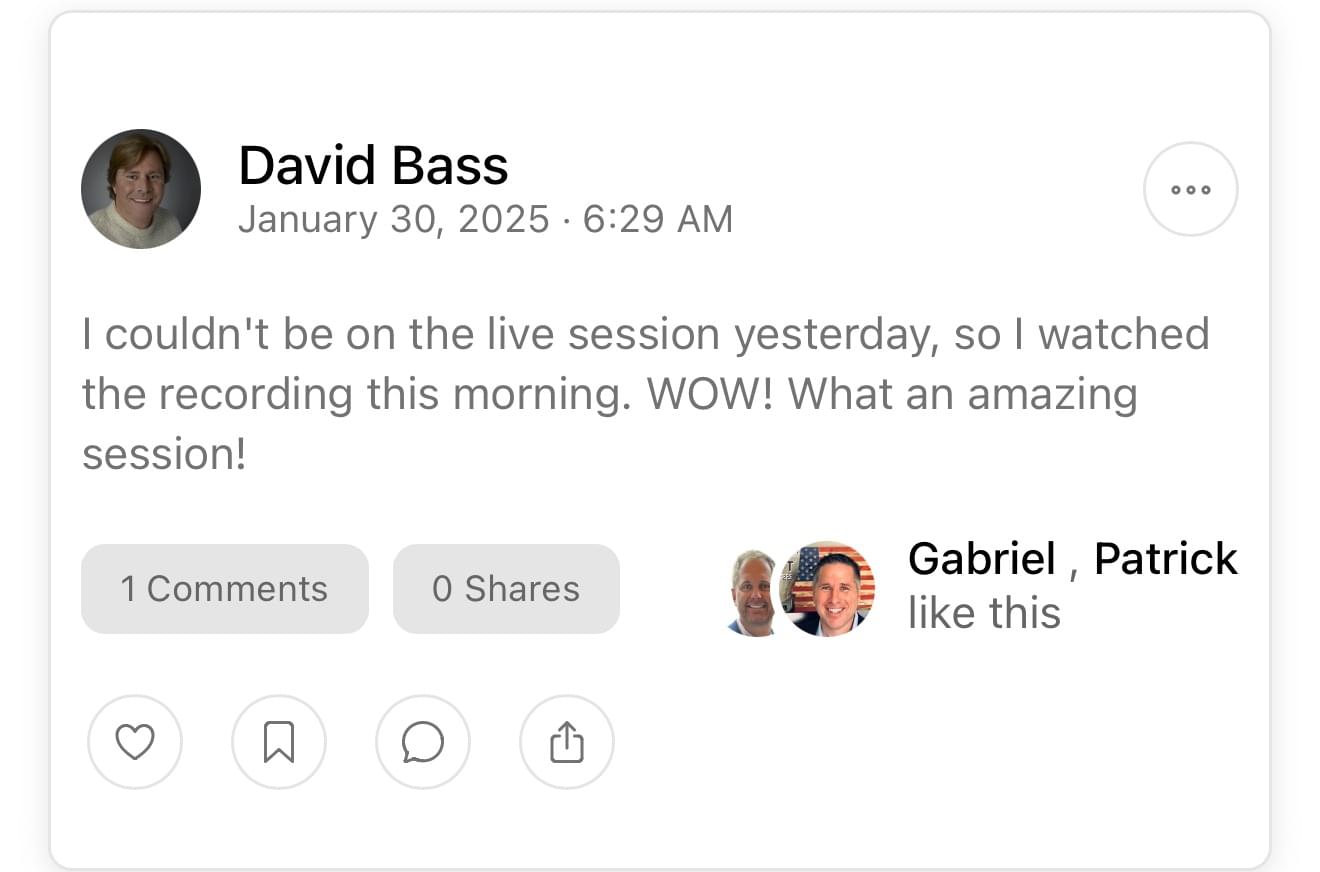Click the comma between Gabriel and Patrick
1320x872 pixels.
pyautogui.click(x=1074, y=566)
